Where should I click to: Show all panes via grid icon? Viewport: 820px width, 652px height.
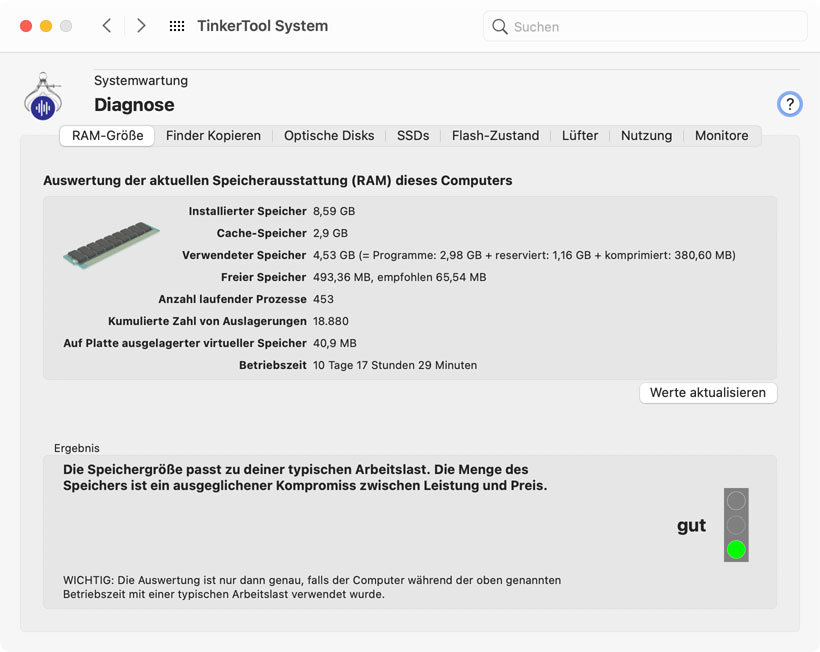pyautogui.click(x=177, y=26)
